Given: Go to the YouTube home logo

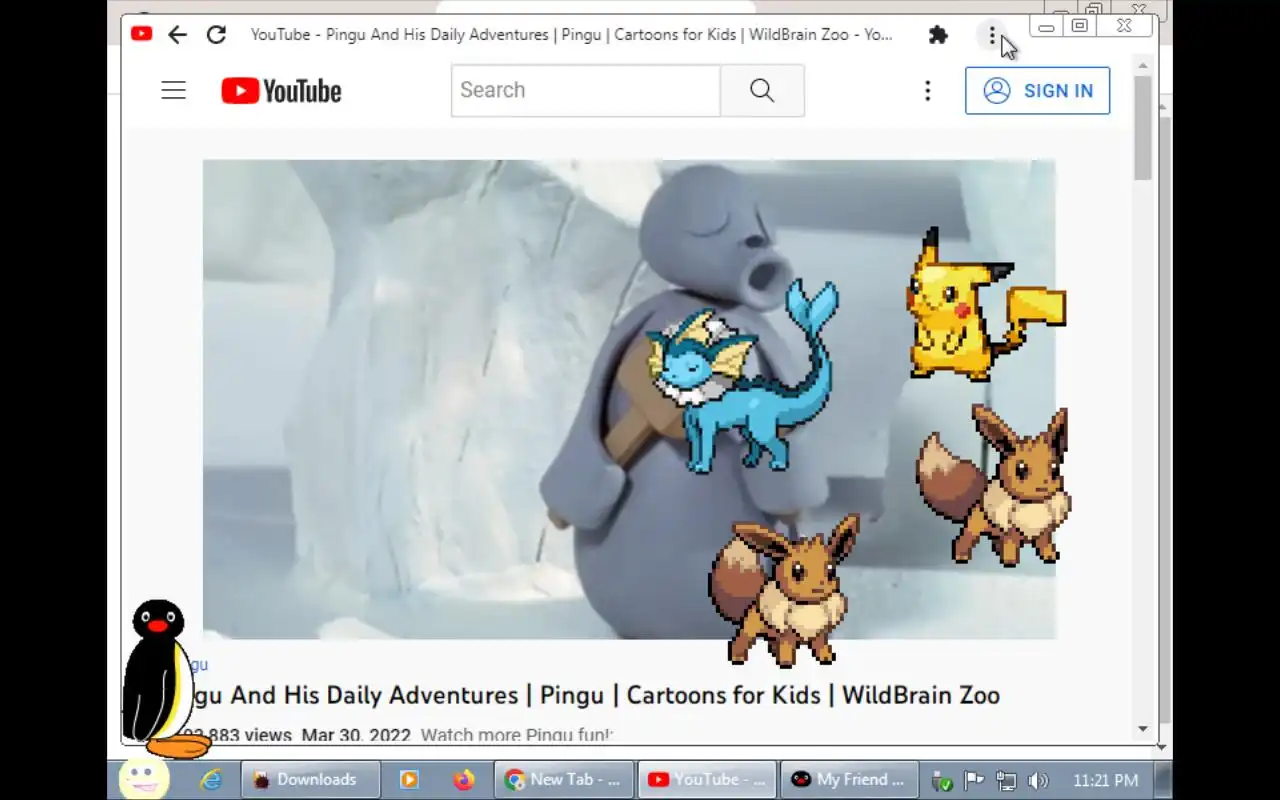Looking at the screenshot, I should (x=282, y=91).
